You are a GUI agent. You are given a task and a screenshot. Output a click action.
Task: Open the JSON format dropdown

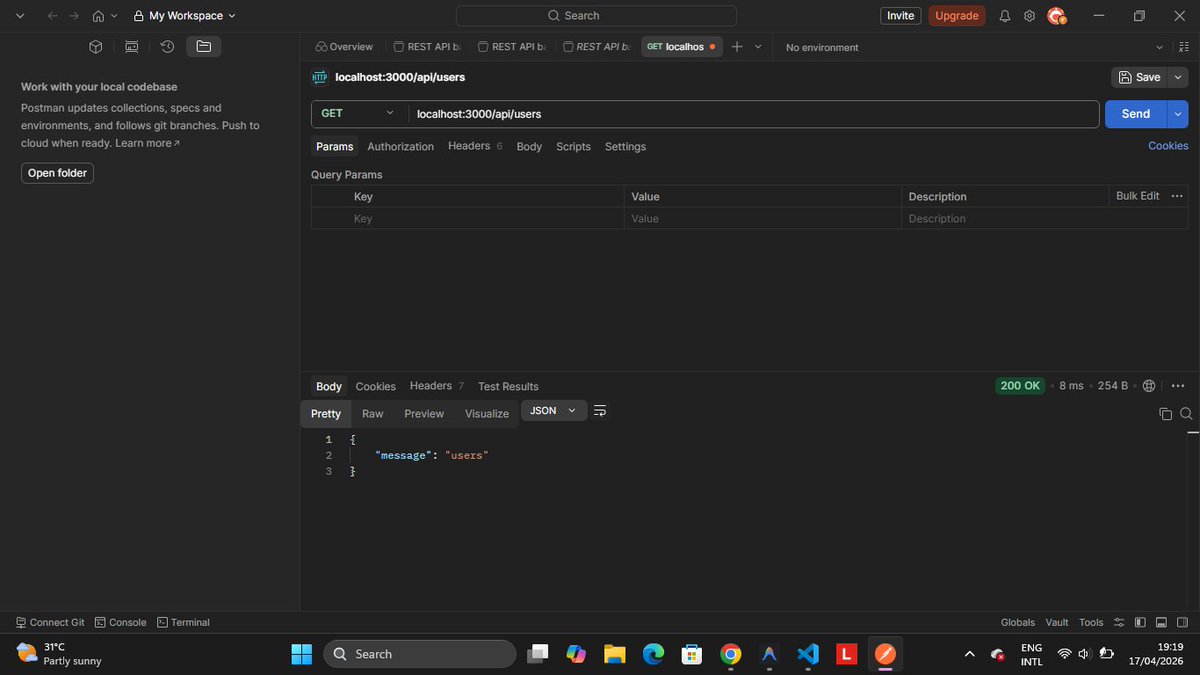tap(554, 411)
